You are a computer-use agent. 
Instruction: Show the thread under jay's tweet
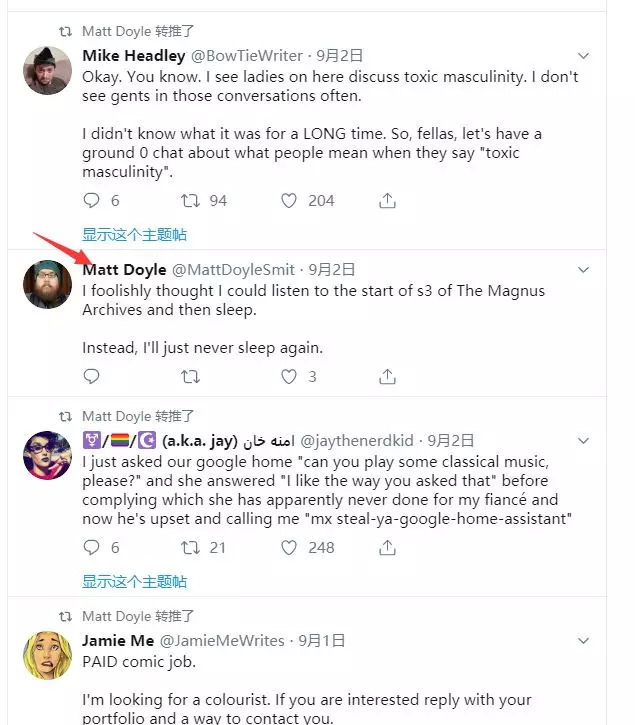[134, 581]
